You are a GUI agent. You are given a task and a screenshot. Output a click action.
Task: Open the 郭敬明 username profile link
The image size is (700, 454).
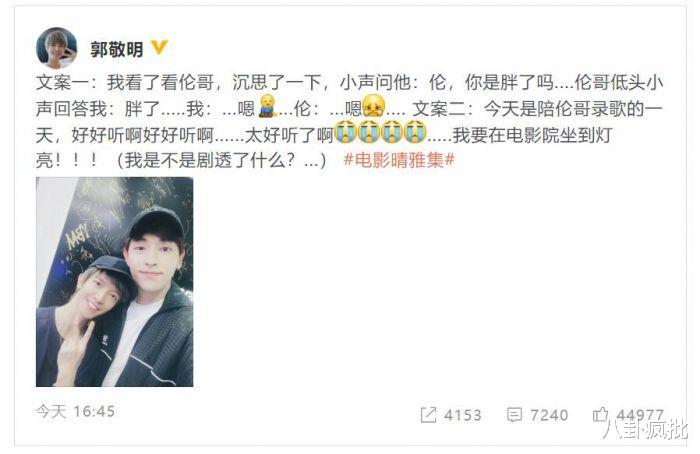coord(117,49)
